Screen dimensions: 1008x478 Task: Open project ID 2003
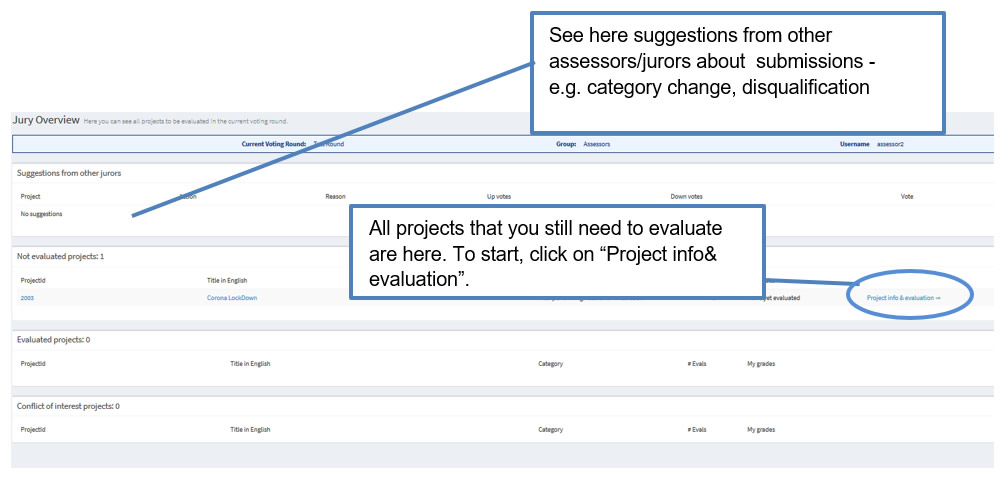27,298
